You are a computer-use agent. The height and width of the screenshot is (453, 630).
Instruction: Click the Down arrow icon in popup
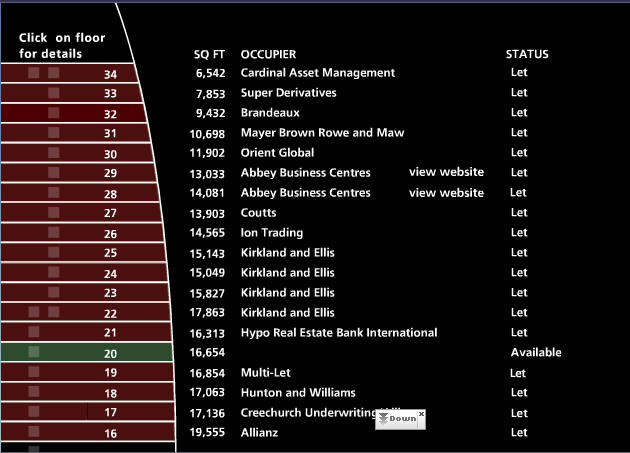[x=383, y=418]
